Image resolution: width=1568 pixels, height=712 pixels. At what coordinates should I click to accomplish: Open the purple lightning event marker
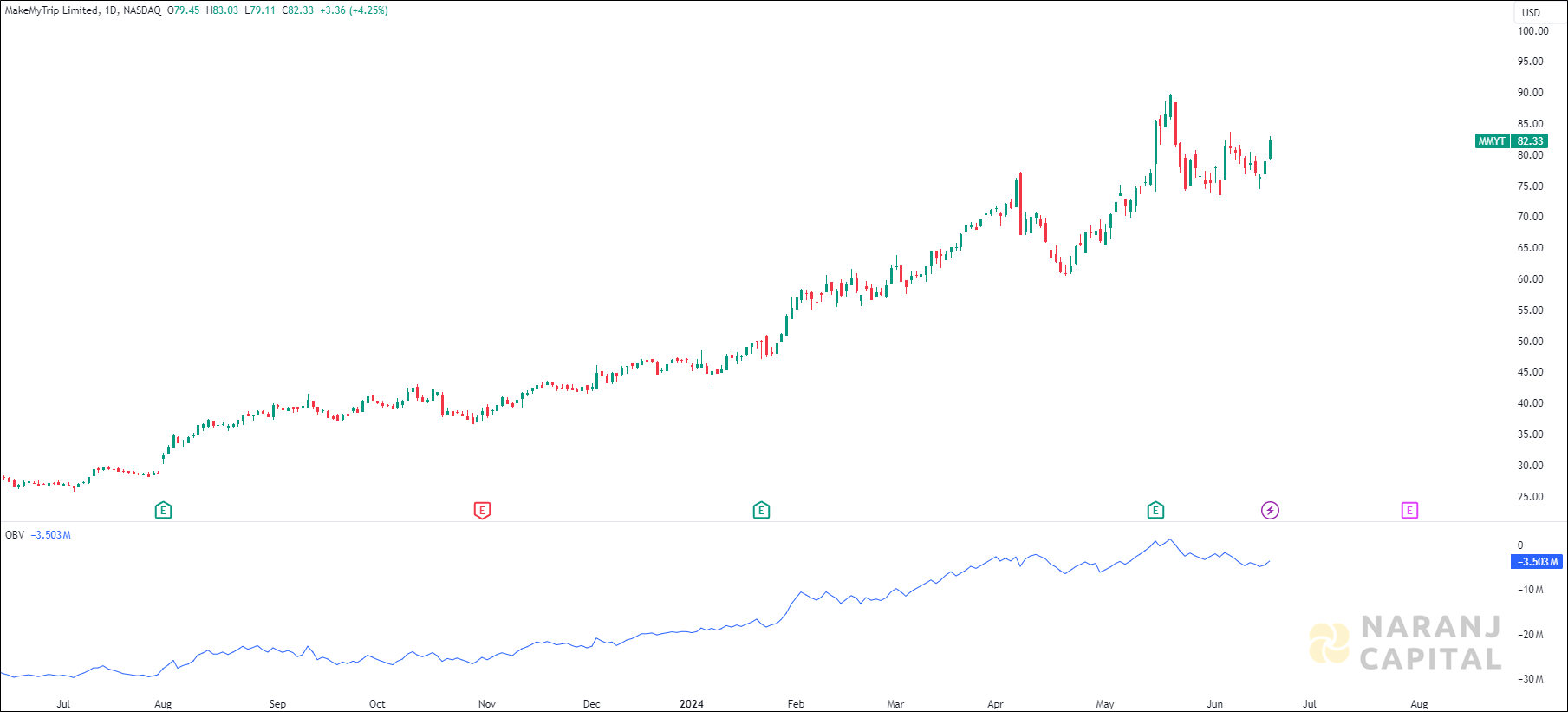1270,510
